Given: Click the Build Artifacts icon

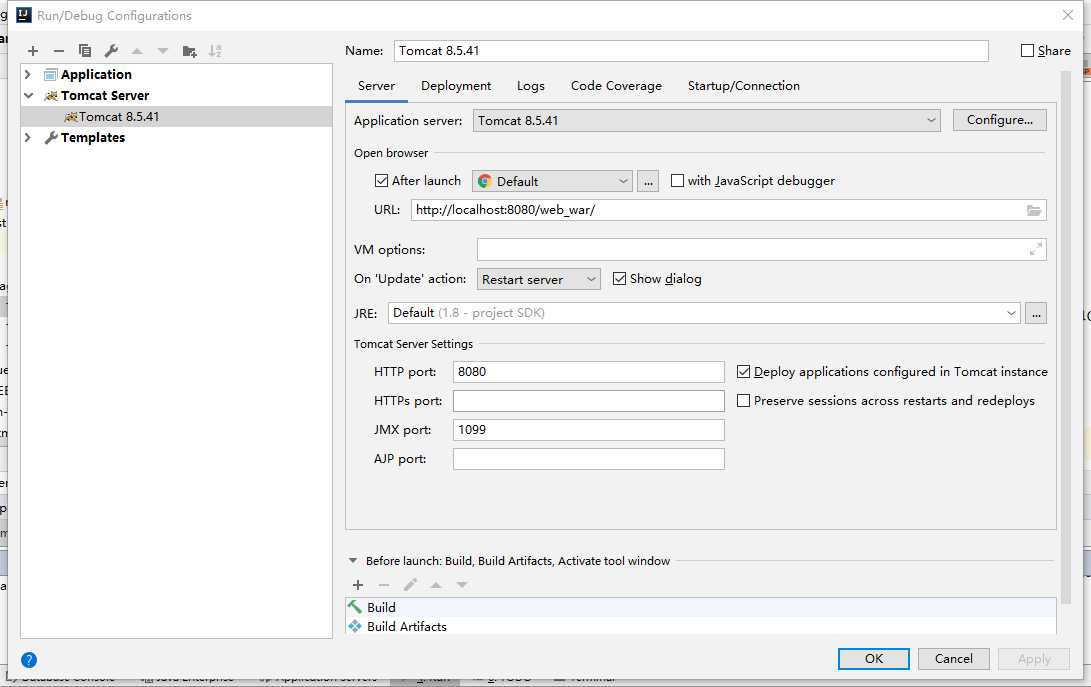Looking at the screenshot, I should (x=355, y=626).
